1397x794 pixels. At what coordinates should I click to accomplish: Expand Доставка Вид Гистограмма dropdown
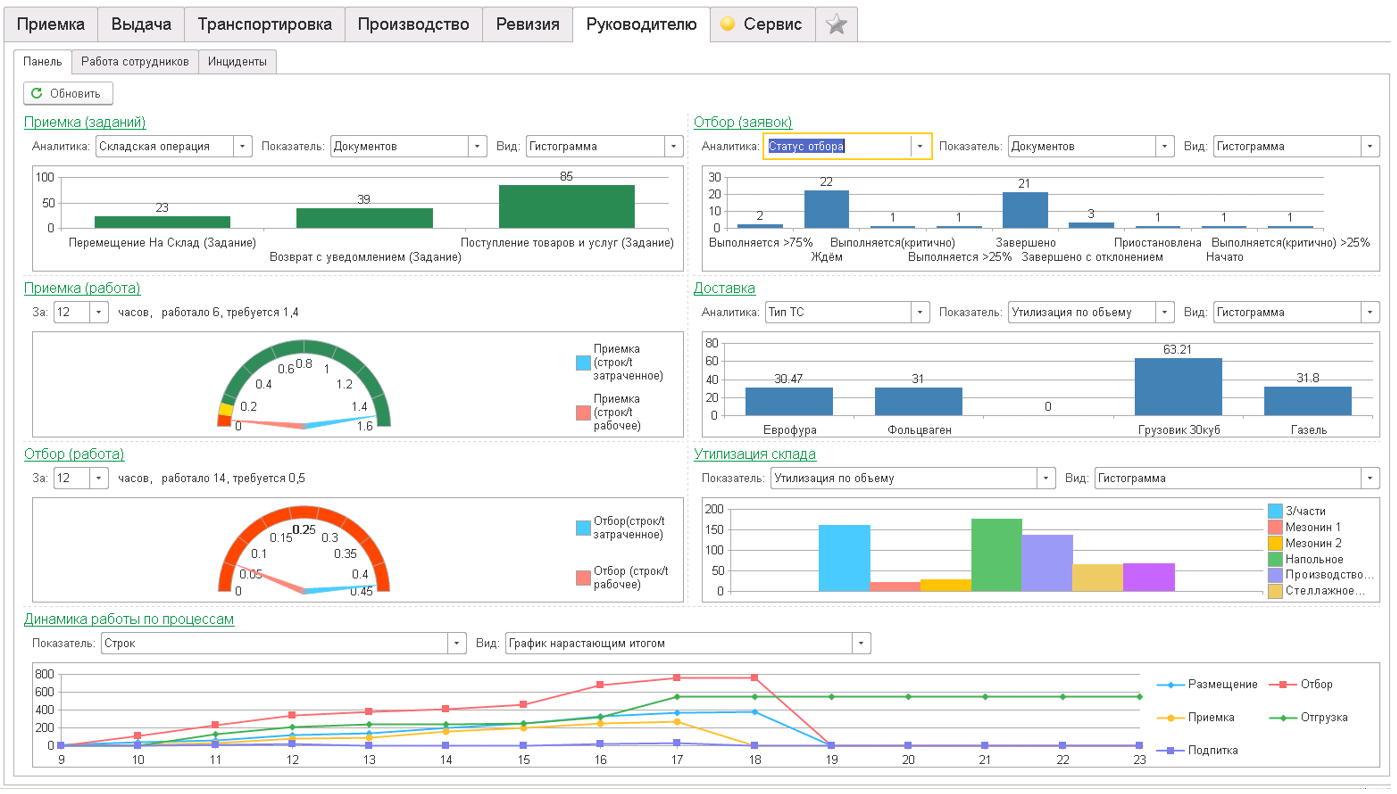(x=1370, y=312)
